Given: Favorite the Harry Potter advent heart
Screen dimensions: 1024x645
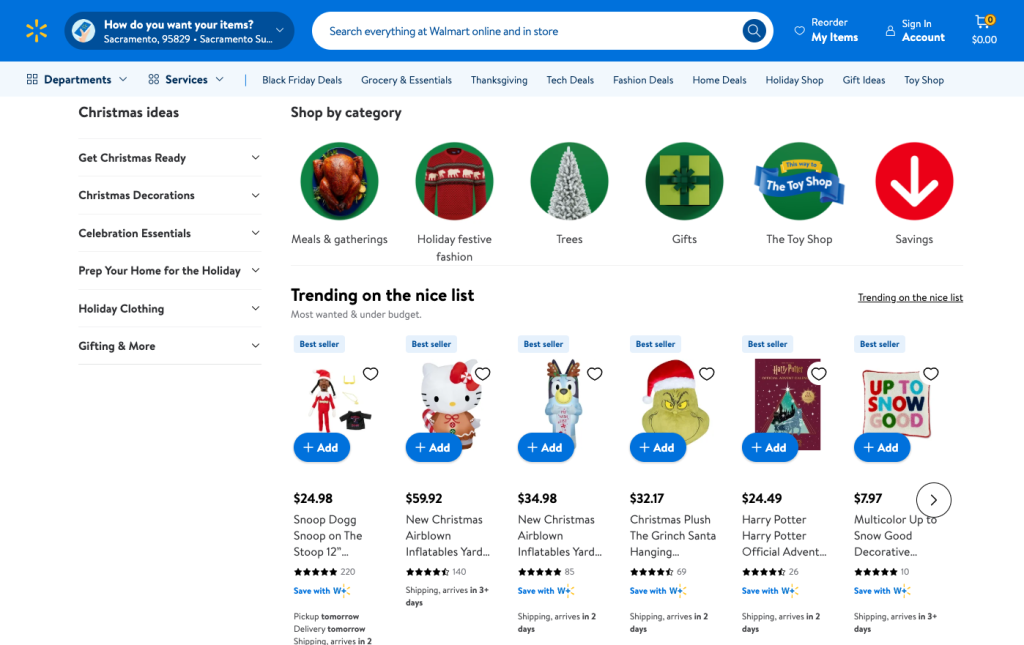Looking at the screenshot, I should tap(818, 373).
